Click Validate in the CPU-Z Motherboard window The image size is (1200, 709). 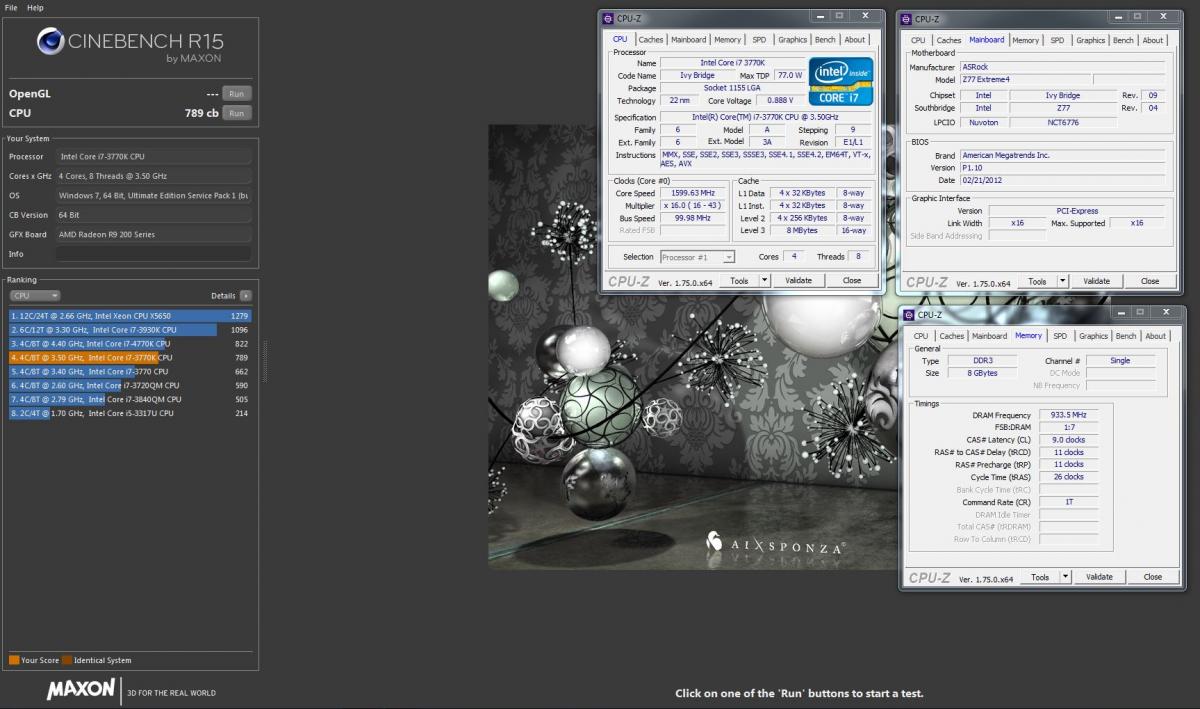pyautogui.click(x=1097, y=281)
